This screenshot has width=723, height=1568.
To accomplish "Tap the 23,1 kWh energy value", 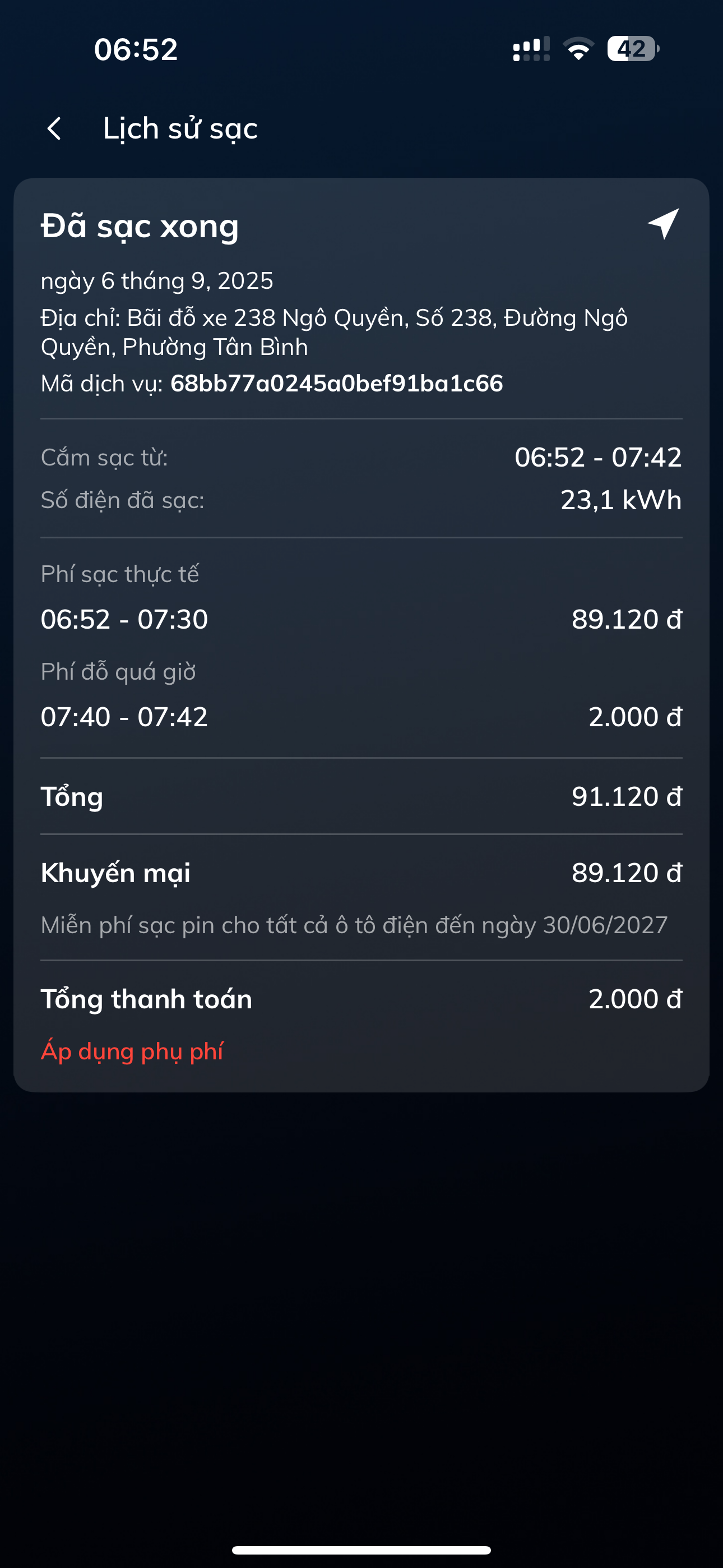I will tap(620, 500).
